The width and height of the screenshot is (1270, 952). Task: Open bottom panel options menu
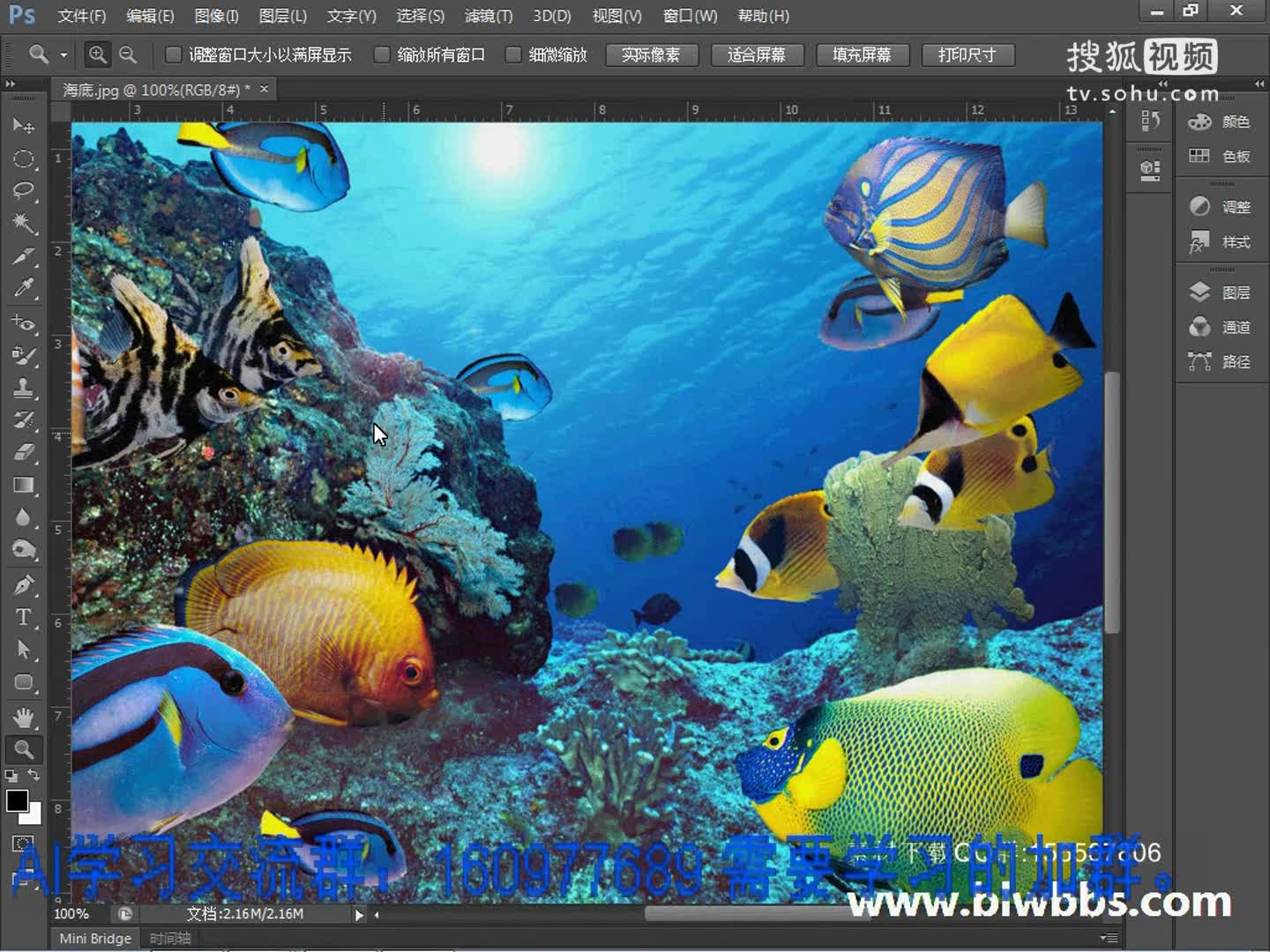pos(1109,938)
